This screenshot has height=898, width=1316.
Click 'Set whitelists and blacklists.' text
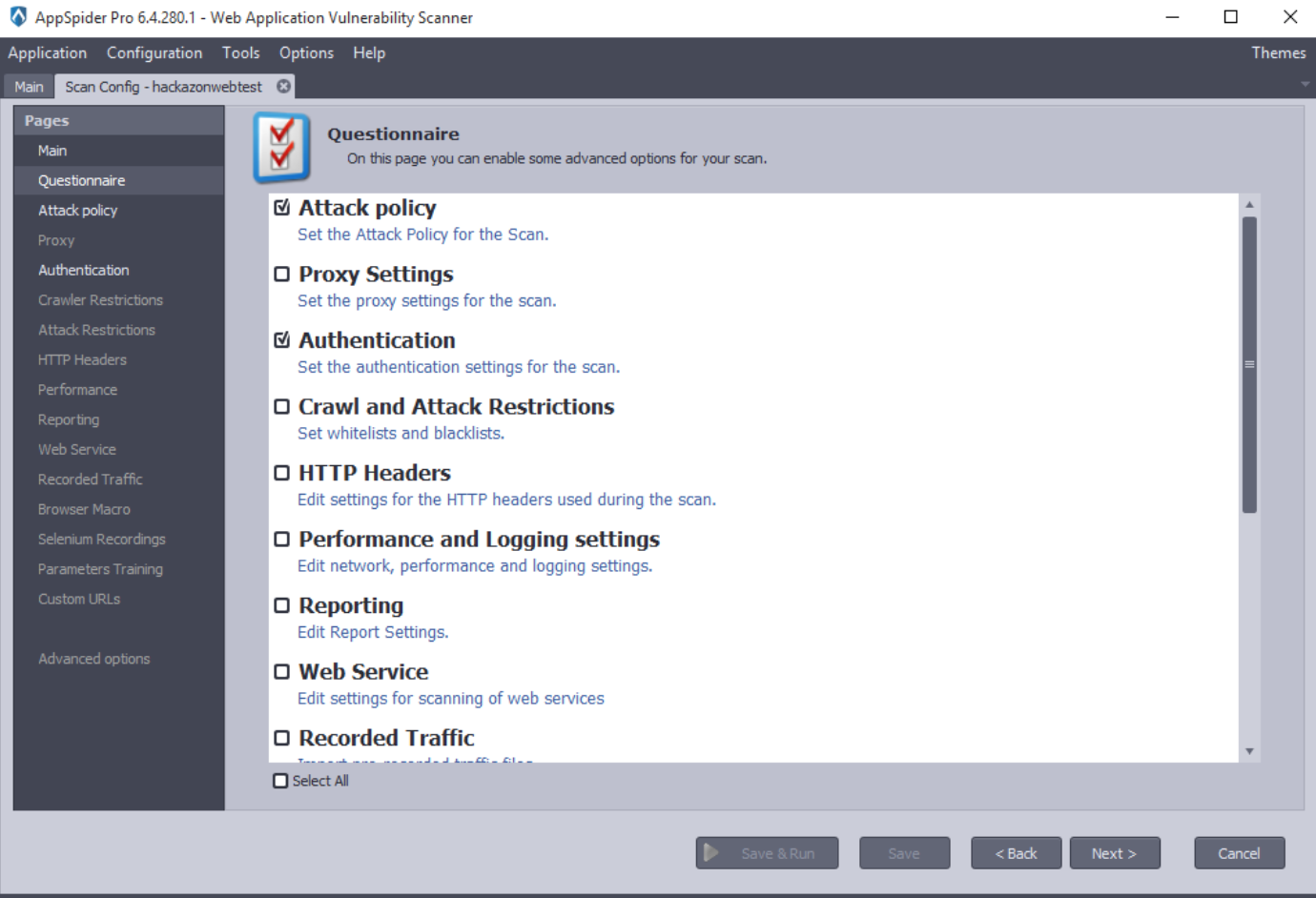click(401, 434)
